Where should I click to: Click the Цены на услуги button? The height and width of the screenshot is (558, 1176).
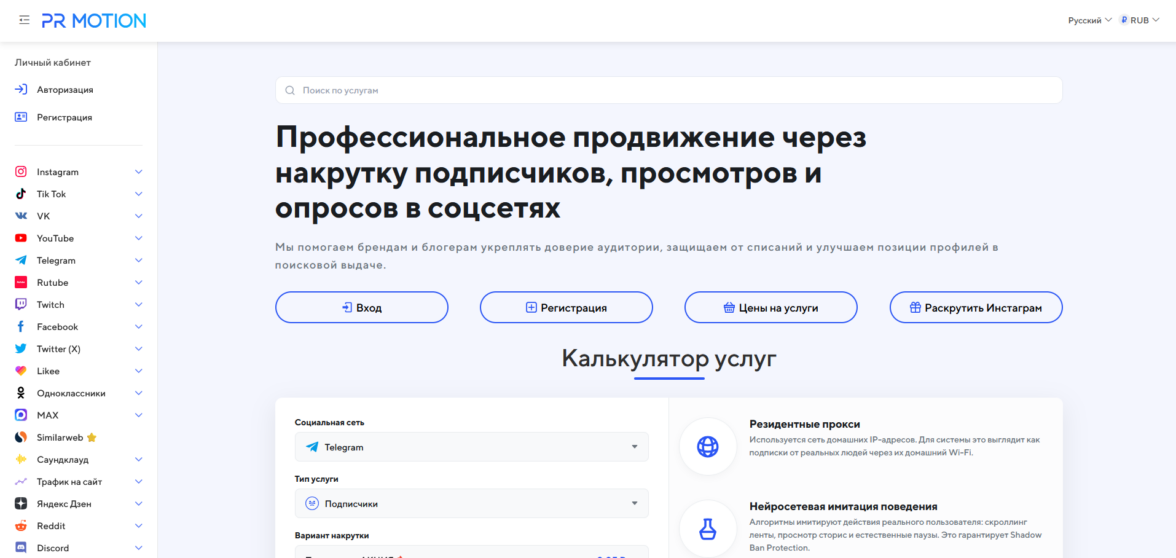tap(771, 308)
